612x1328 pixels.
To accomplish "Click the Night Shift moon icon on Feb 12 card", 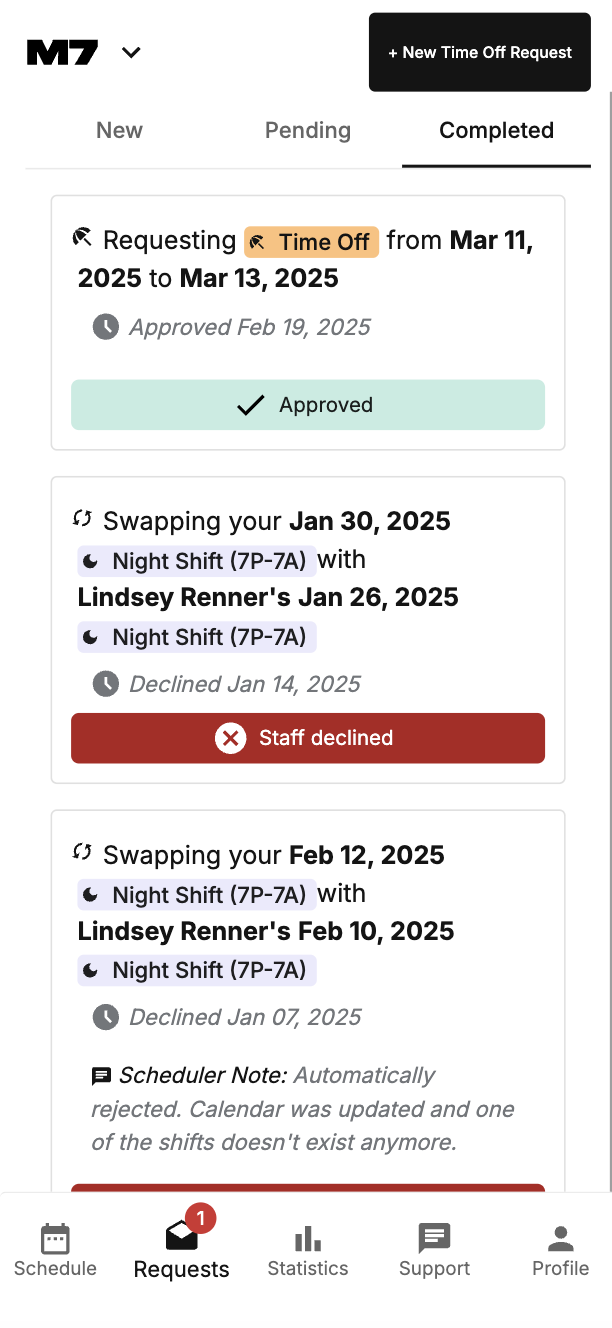I will click(93, 895).
